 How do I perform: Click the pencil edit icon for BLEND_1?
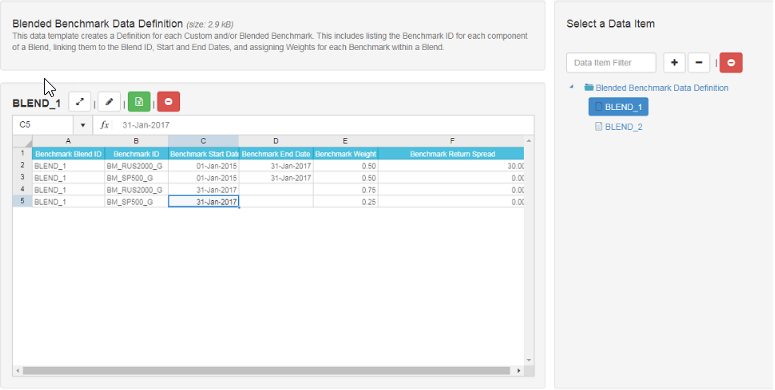109,102
